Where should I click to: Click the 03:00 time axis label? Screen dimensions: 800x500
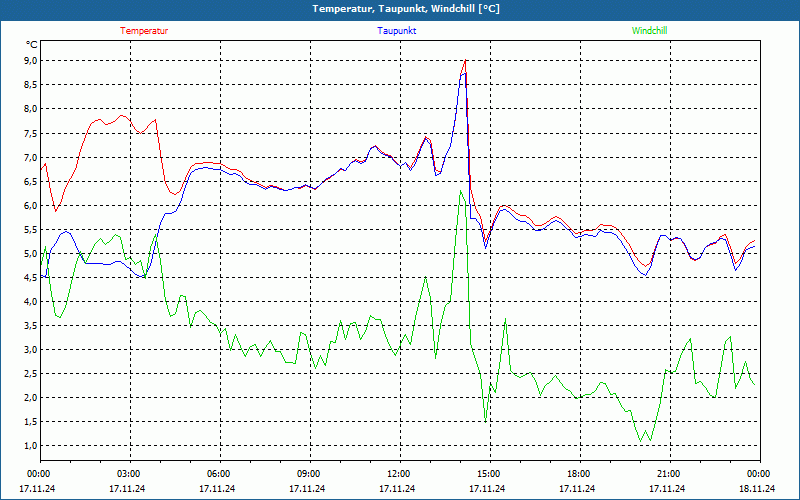tap(127, 474)
